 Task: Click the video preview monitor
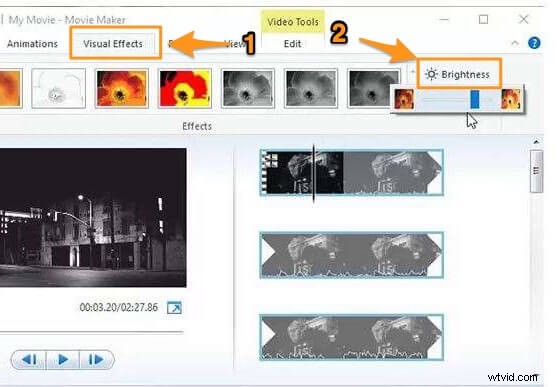click(x=93, y=217)
